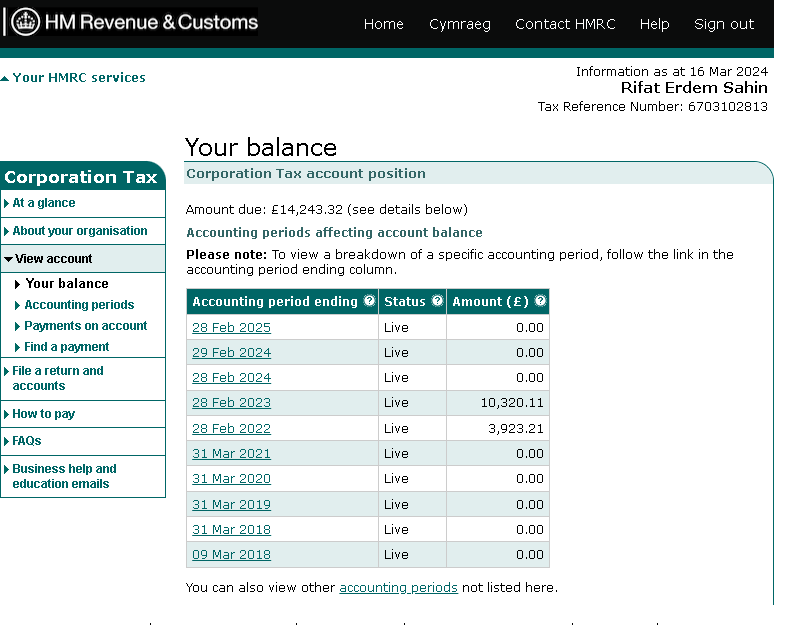Open accounting period 31 Mar 2019

pyautogui.click(x=231, y=504)
